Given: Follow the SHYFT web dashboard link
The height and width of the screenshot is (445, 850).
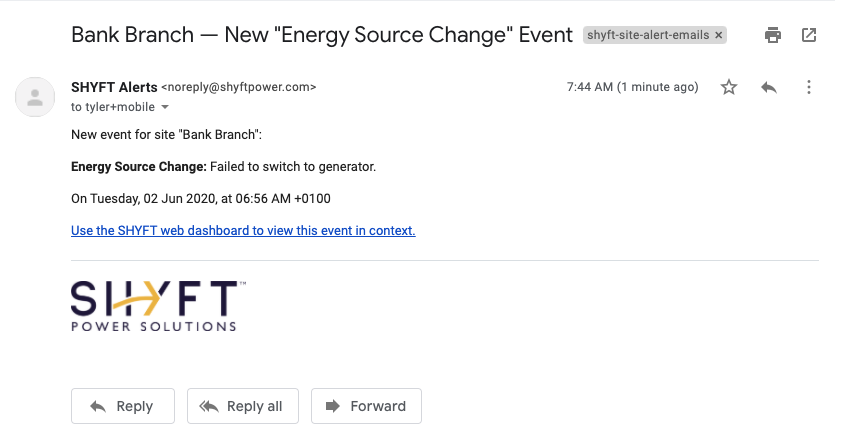Looking at the screenshot, I should click(x=243, y=230).
